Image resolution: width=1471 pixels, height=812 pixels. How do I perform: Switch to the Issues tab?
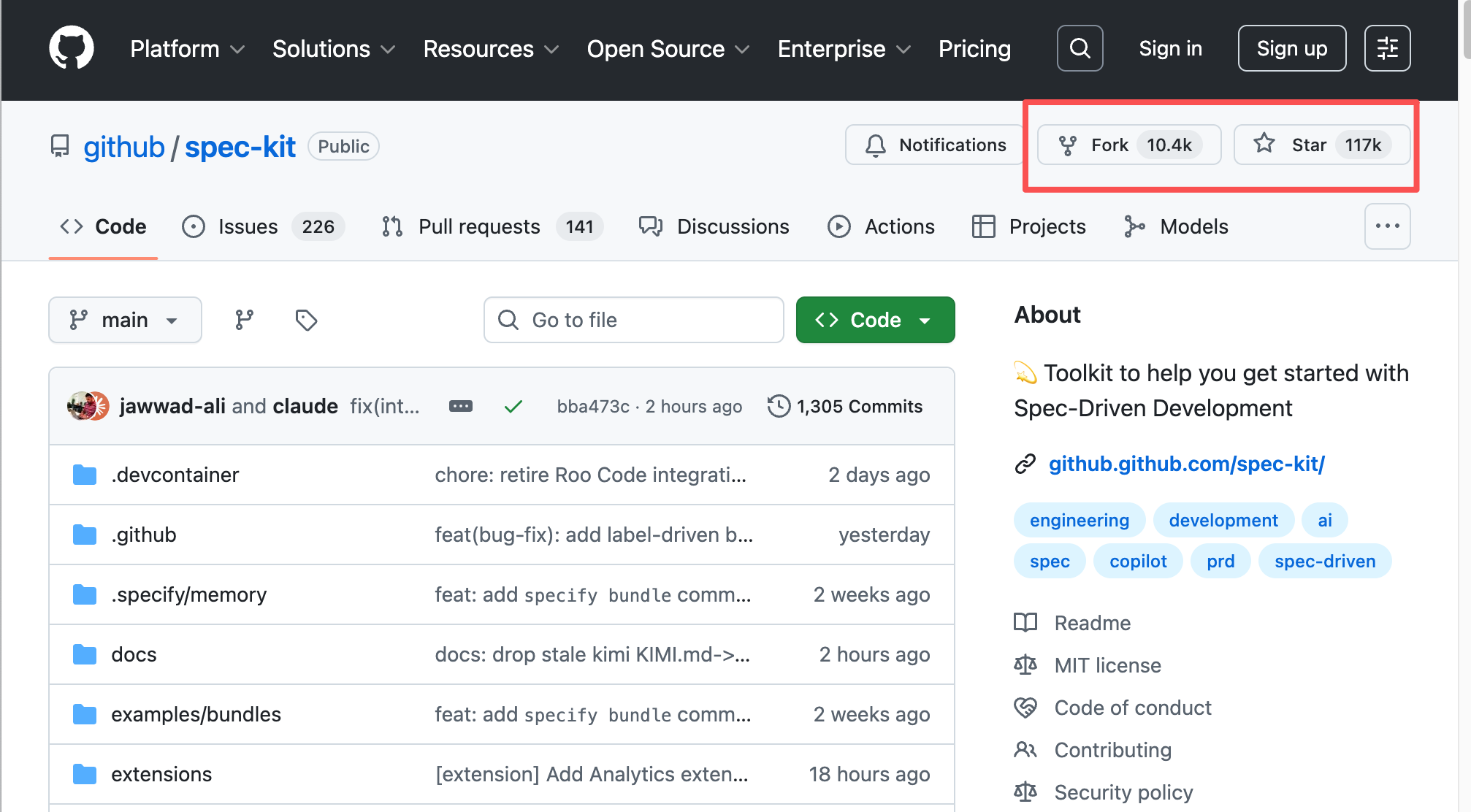pyautogui.click(x=263, y=226)
